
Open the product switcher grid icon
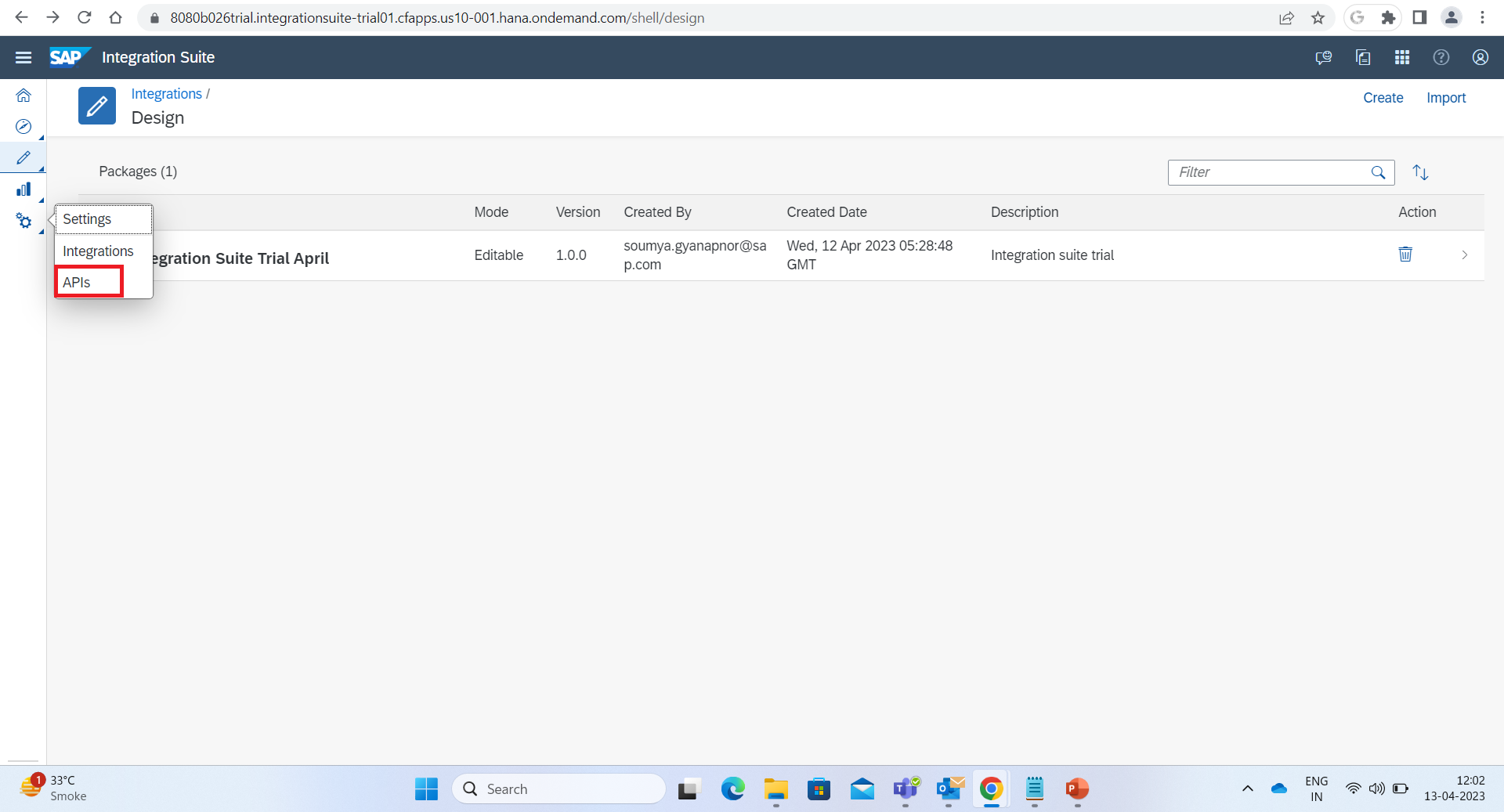click(1402, 57)
